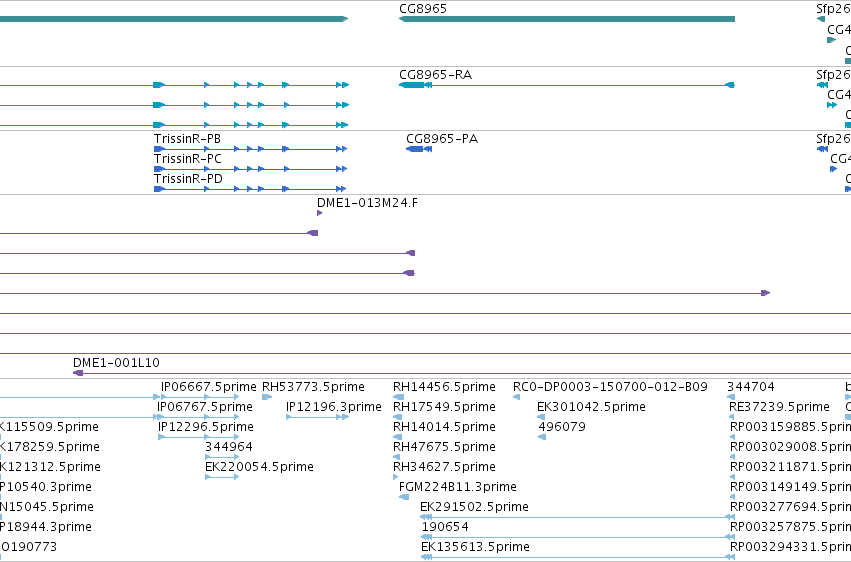The image size is (851, 562).
Task: Select the RC0-DP0003-150700-012-B09 label
Action: (610, 387)
